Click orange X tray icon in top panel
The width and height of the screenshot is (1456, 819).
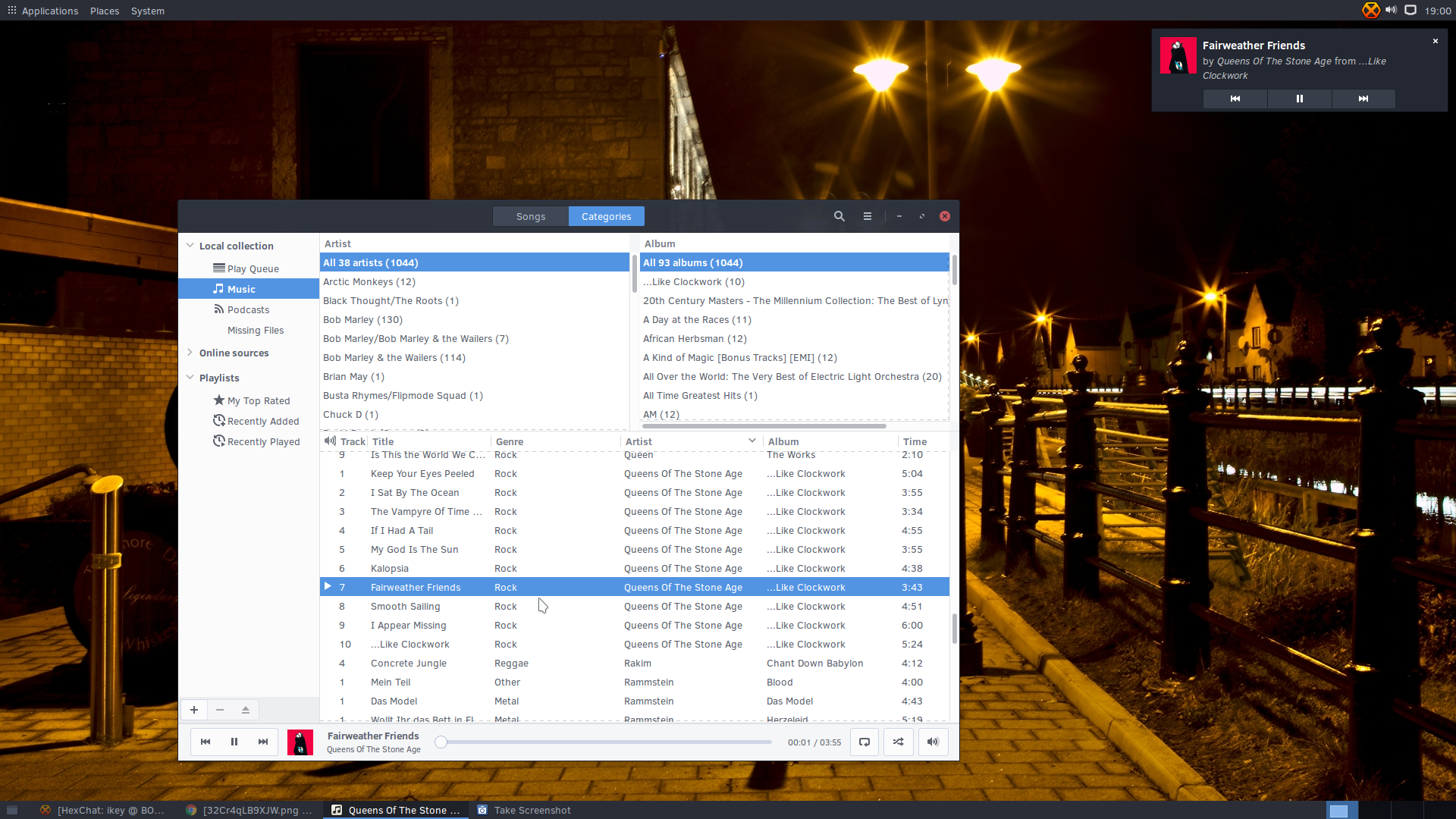coord(1371,10)
